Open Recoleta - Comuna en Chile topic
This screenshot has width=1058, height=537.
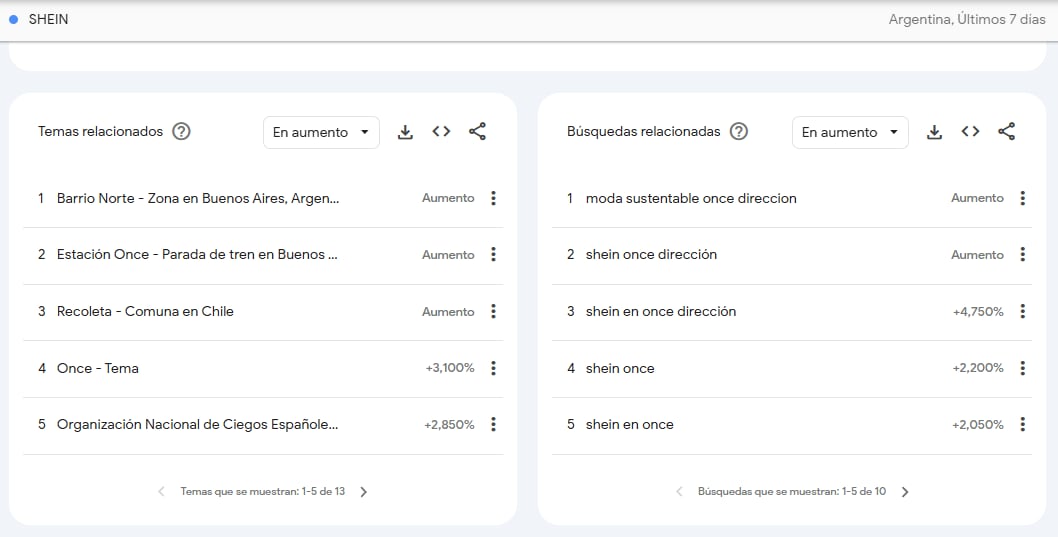145,311
